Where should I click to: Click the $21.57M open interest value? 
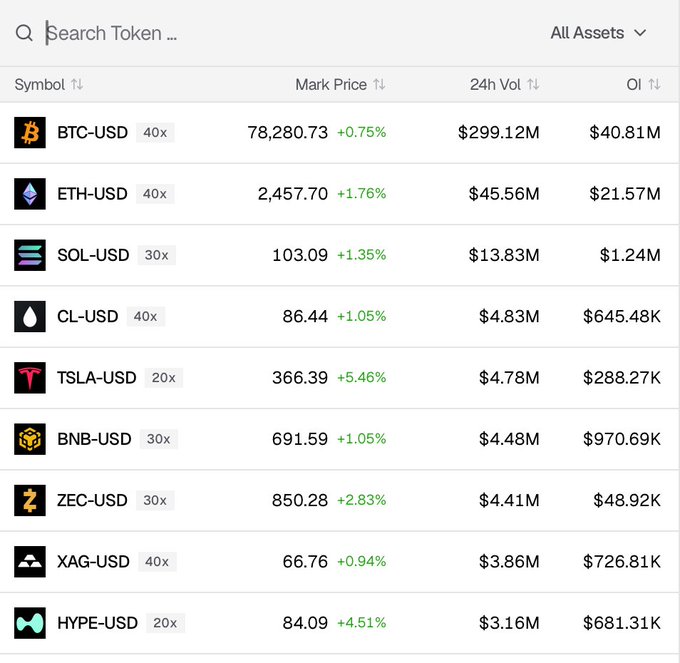pyautogui.click(x=625, y=194)
